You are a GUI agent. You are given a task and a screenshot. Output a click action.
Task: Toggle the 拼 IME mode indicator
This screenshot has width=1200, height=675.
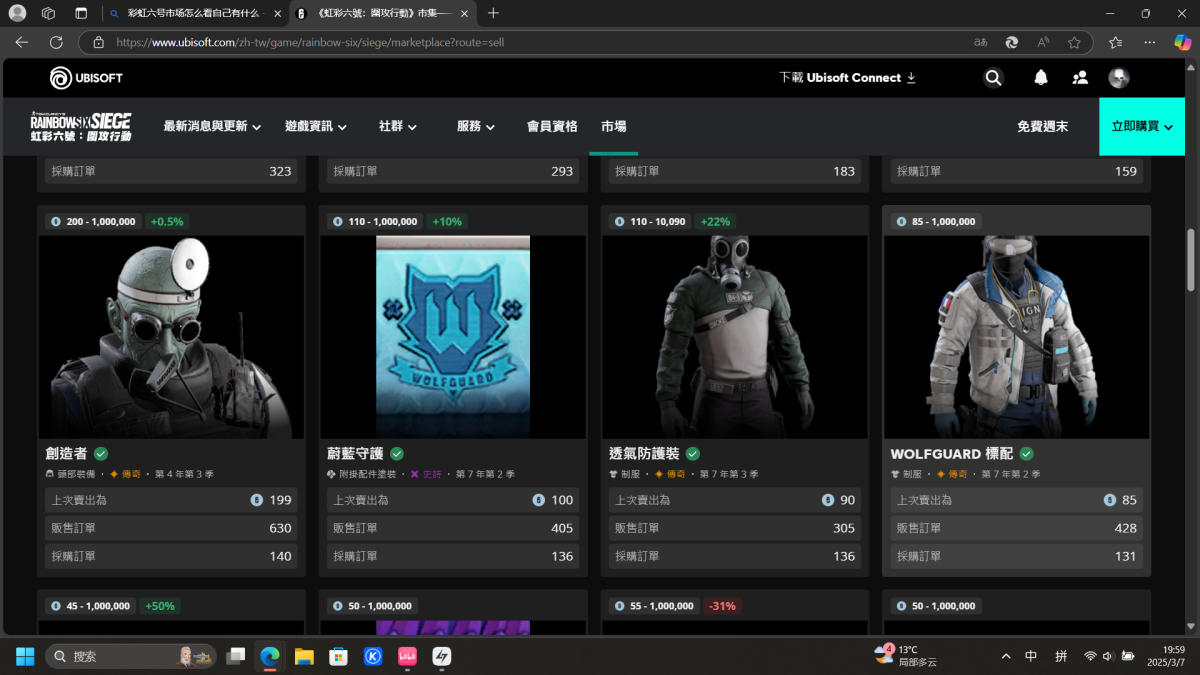coord(1060,656)
